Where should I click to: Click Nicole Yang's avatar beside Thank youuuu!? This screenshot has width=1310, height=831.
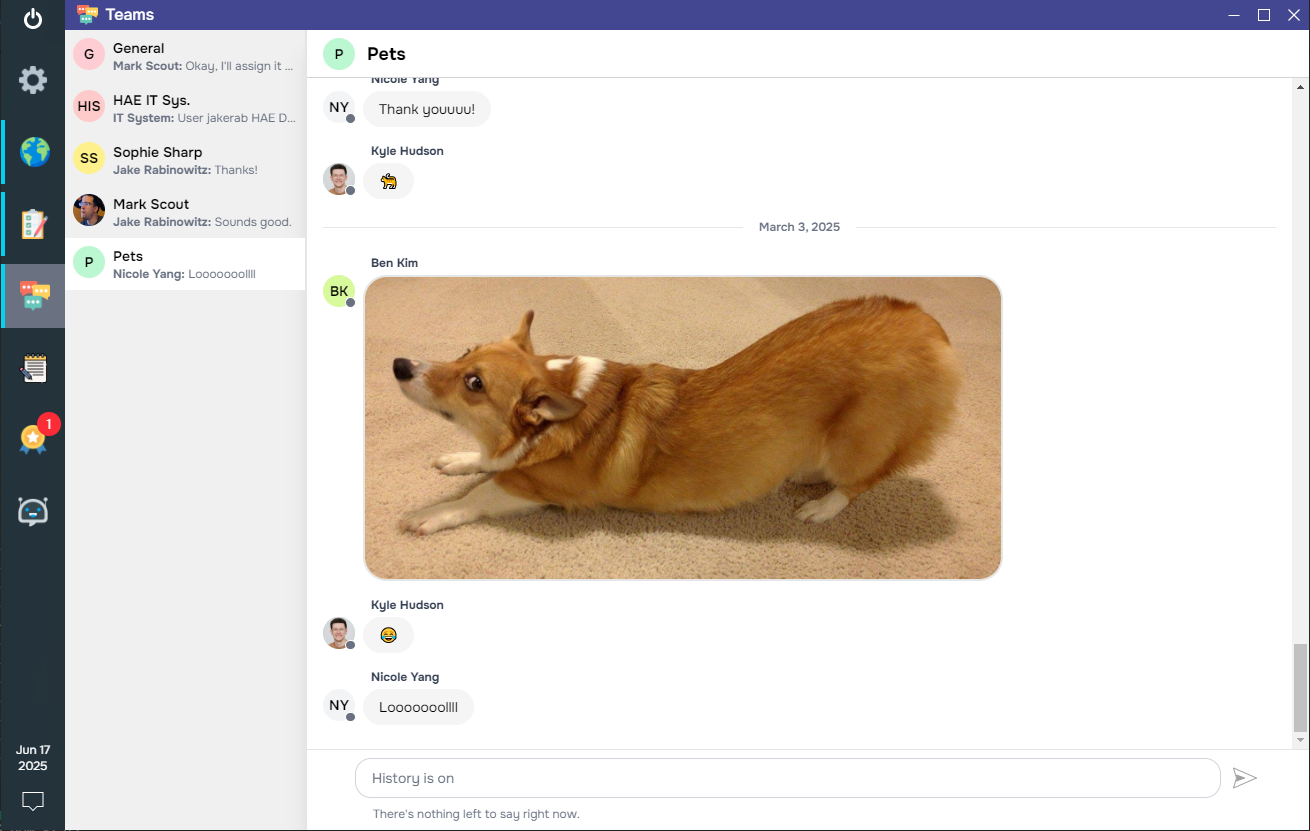click(x=339, y=107)
